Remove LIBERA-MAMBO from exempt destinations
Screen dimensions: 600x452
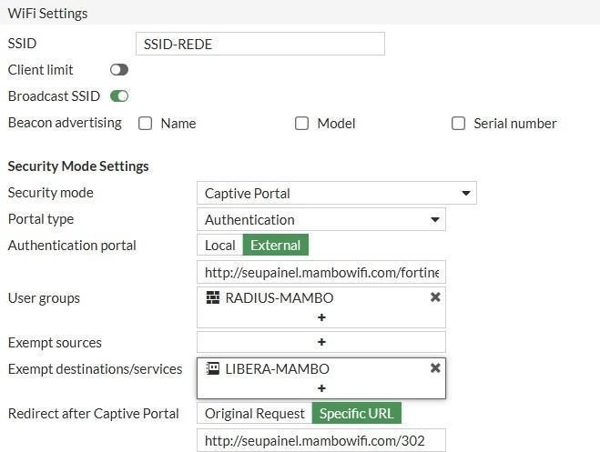click(435, 368)
